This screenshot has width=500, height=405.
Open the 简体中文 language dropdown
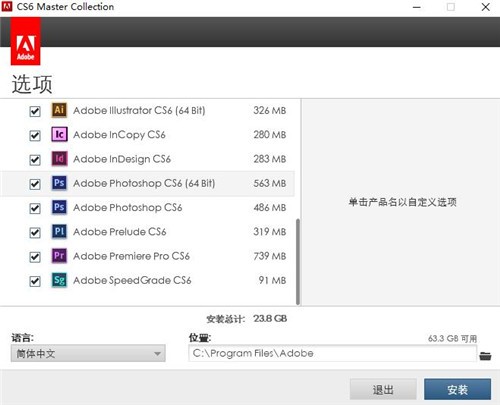click(88, 353)
